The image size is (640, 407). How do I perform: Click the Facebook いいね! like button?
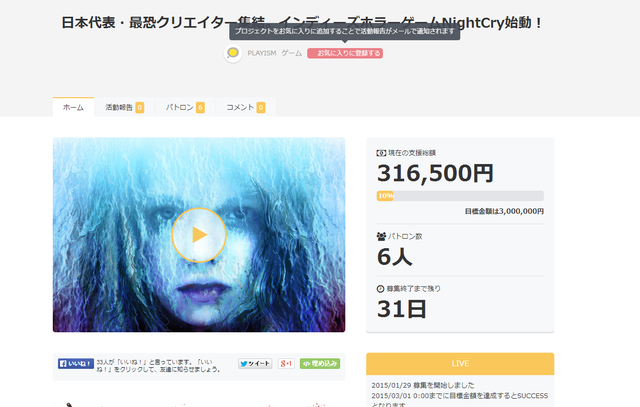coord(76,363)
